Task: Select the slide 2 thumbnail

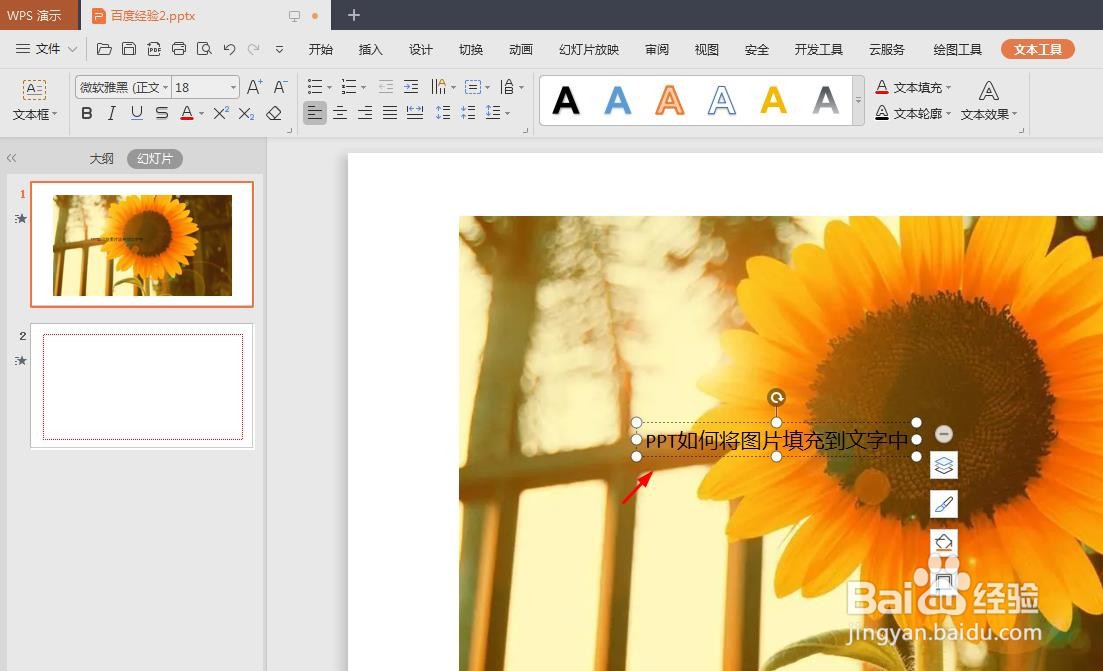Action: coord(142,386)
